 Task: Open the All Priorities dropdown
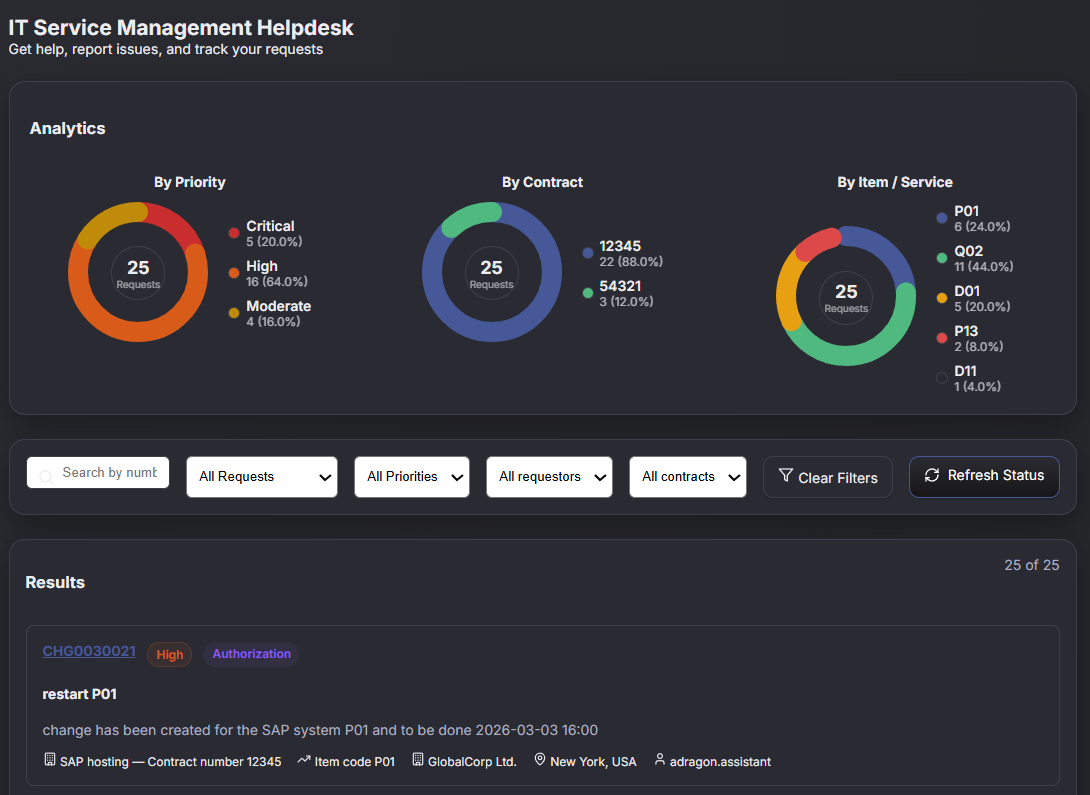411,477
